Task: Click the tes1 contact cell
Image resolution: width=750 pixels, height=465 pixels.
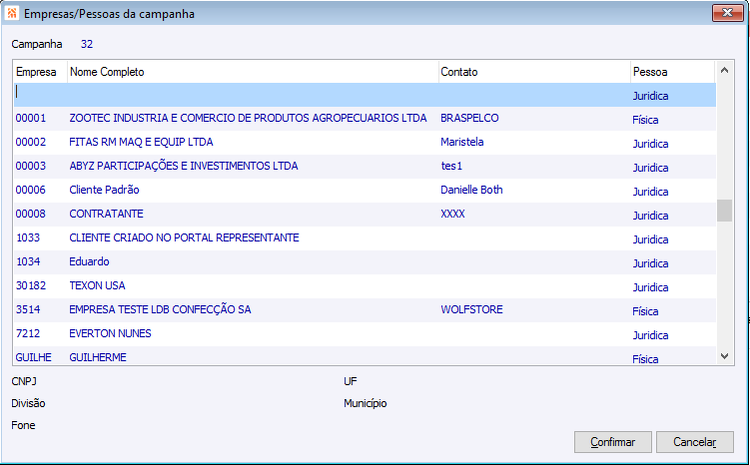Action: 452,166
